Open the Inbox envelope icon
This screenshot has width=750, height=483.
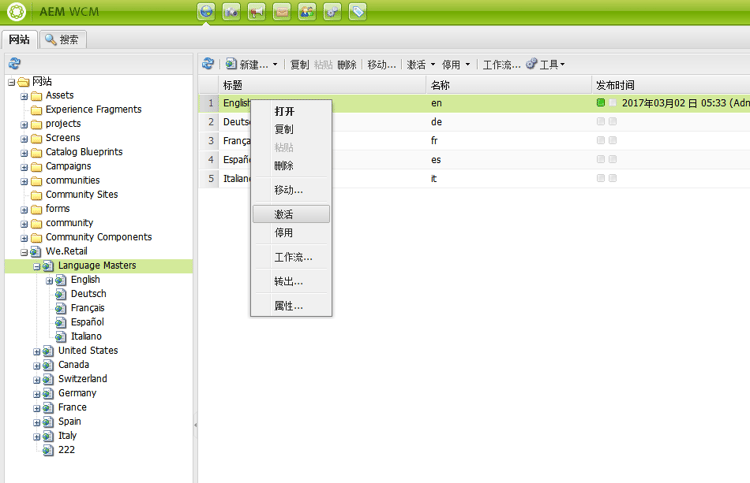pos(282,11)
